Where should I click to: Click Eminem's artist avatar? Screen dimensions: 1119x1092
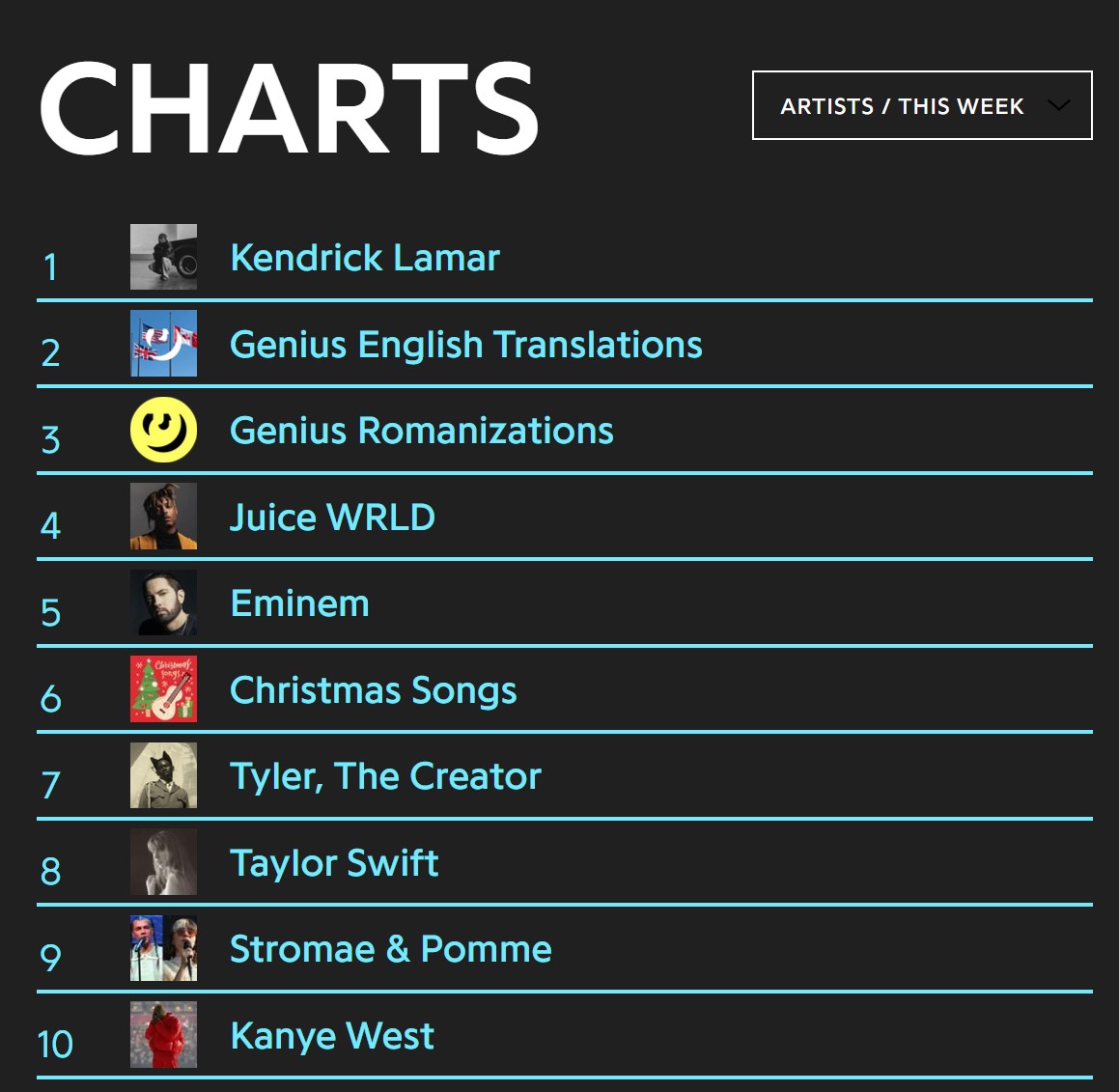[163, 603]
